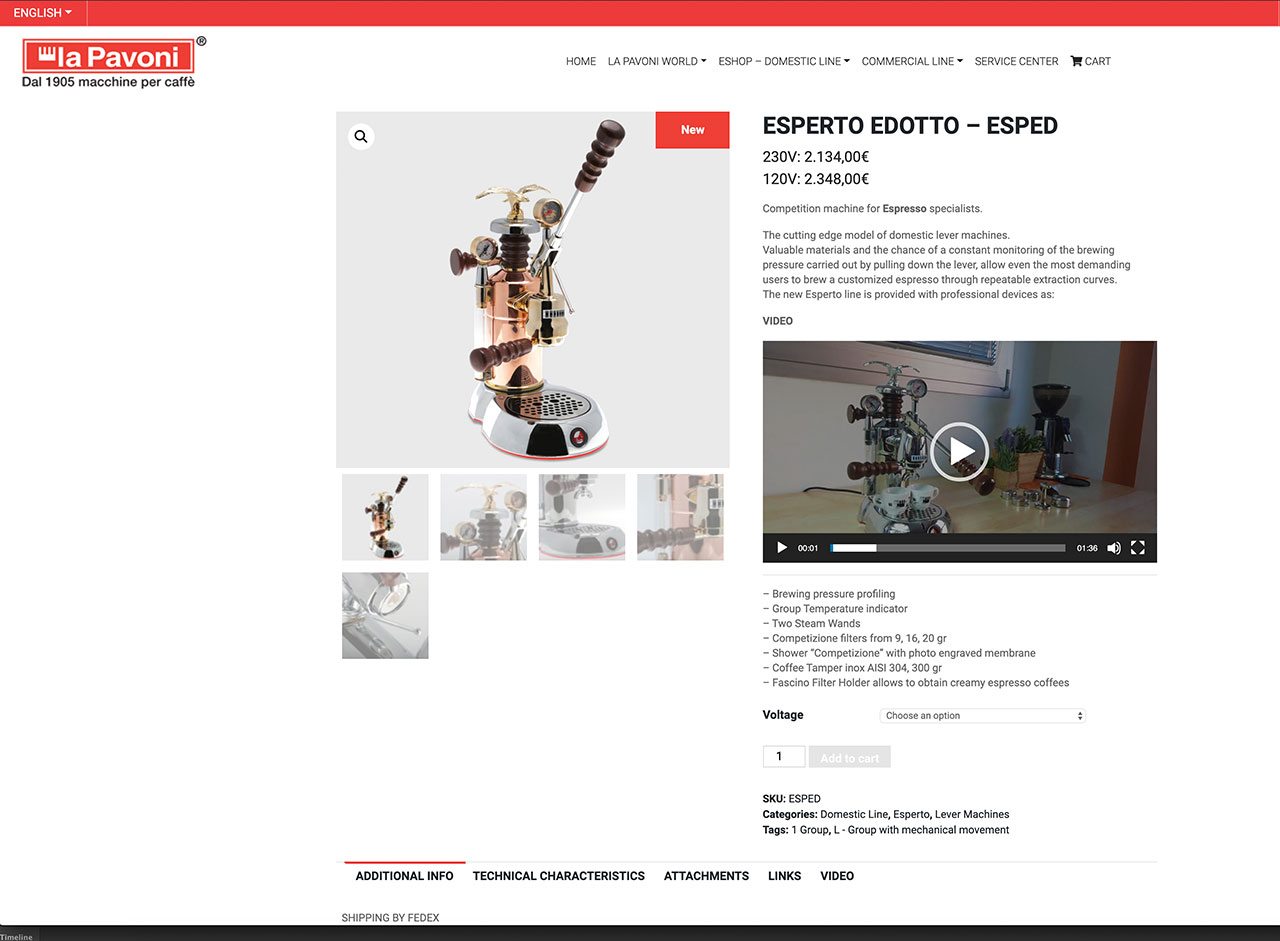
Task: Open the Voltage 'Choose an option' dropdown
Action: (x=983, y=716)
